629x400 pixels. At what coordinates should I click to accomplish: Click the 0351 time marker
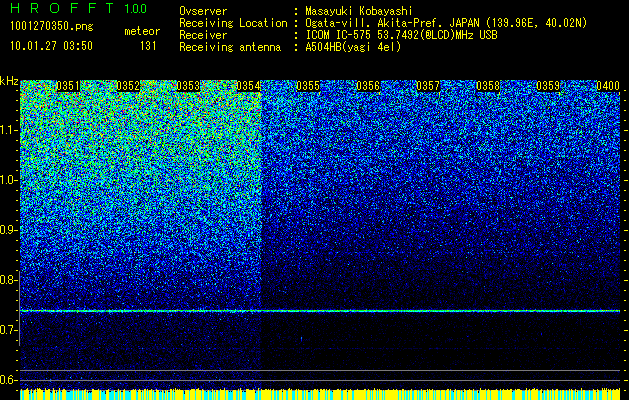click(68, 86)
